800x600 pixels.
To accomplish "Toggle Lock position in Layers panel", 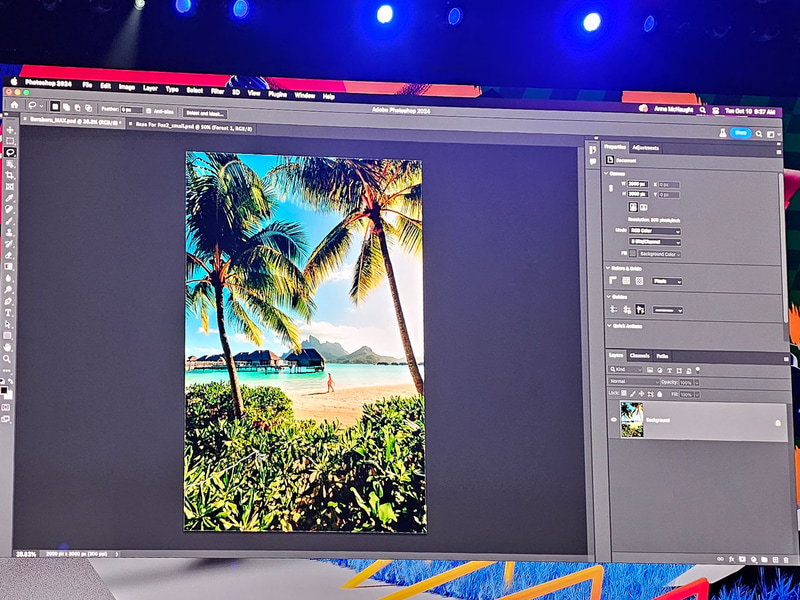I will 642,394.
